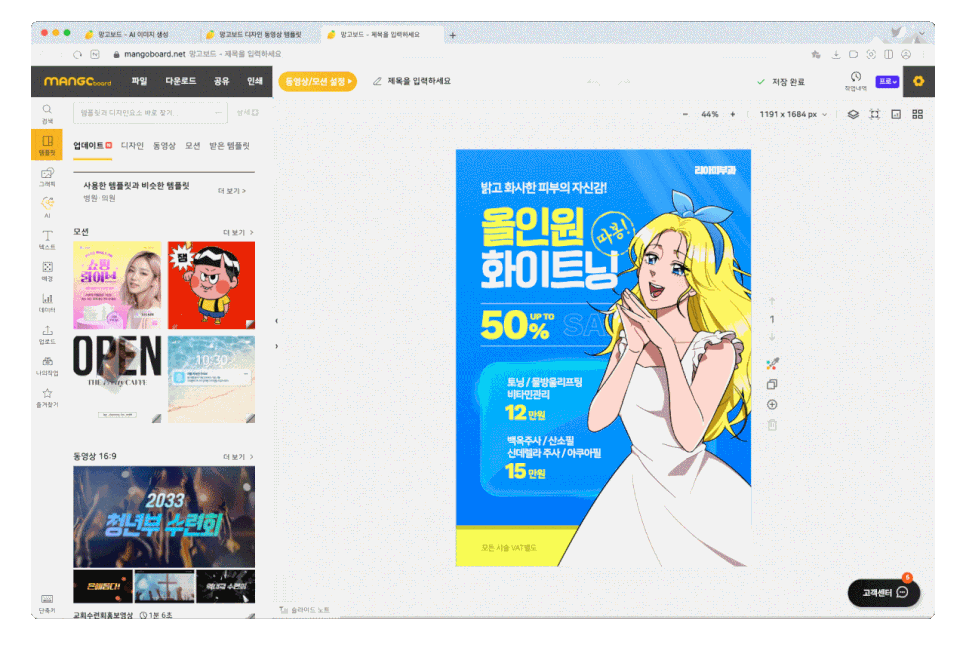Open the 단축키 keyboard shortcuts icon
The image size is (966, 660).
pos(47,604)
